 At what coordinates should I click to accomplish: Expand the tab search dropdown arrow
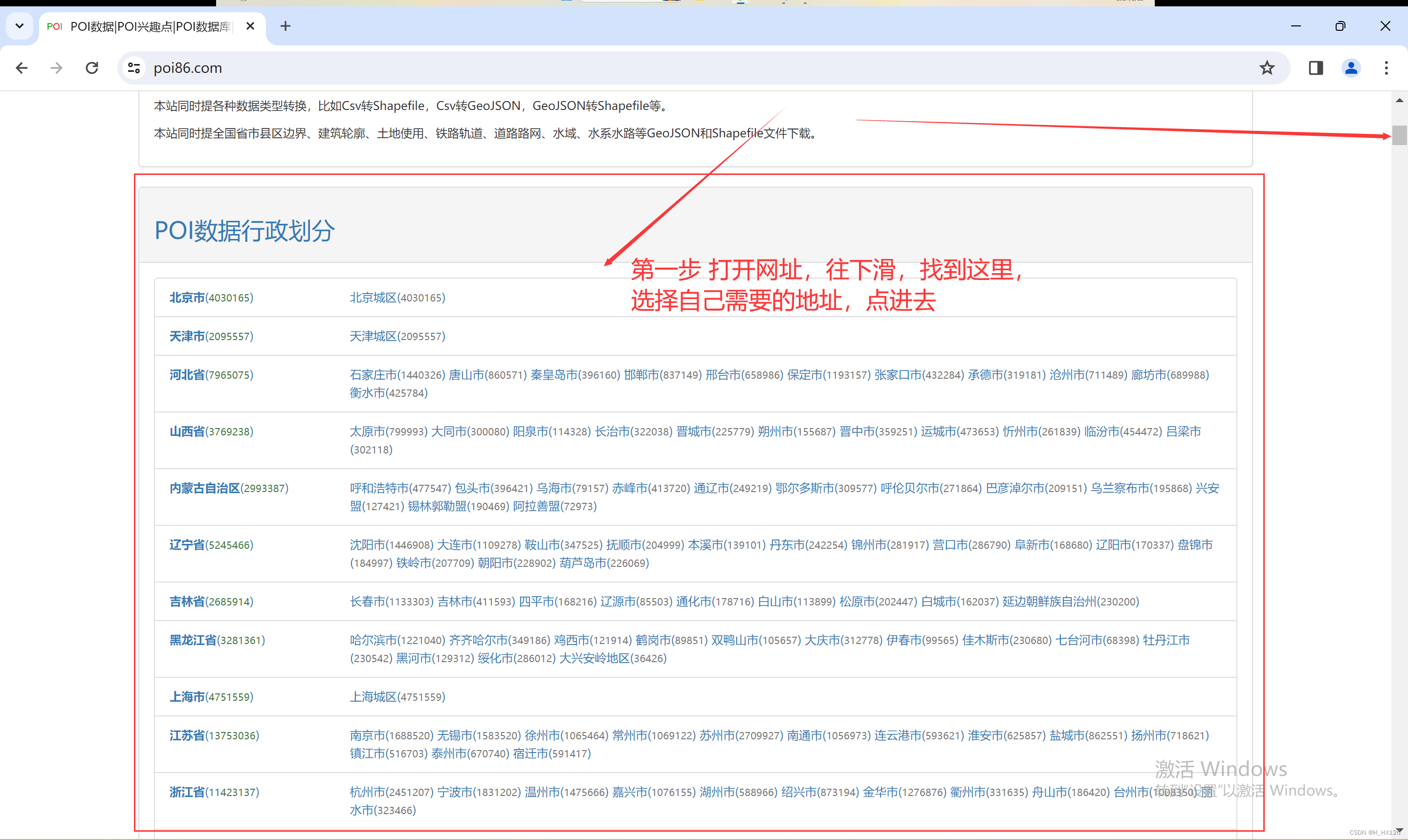pos(19,26)
